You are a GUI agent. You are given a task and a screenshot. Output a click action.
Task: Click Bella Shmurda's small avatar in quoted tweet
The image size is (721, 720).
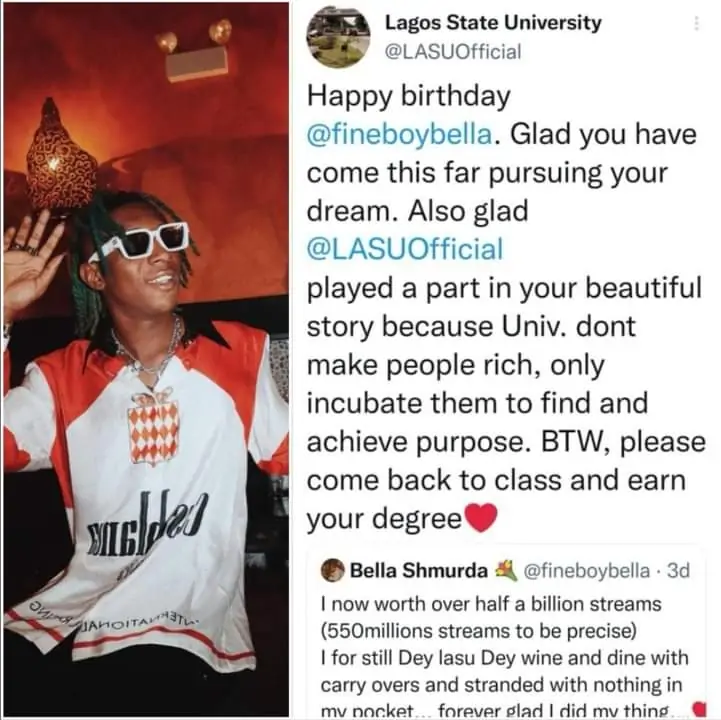(x=332, y=572)
